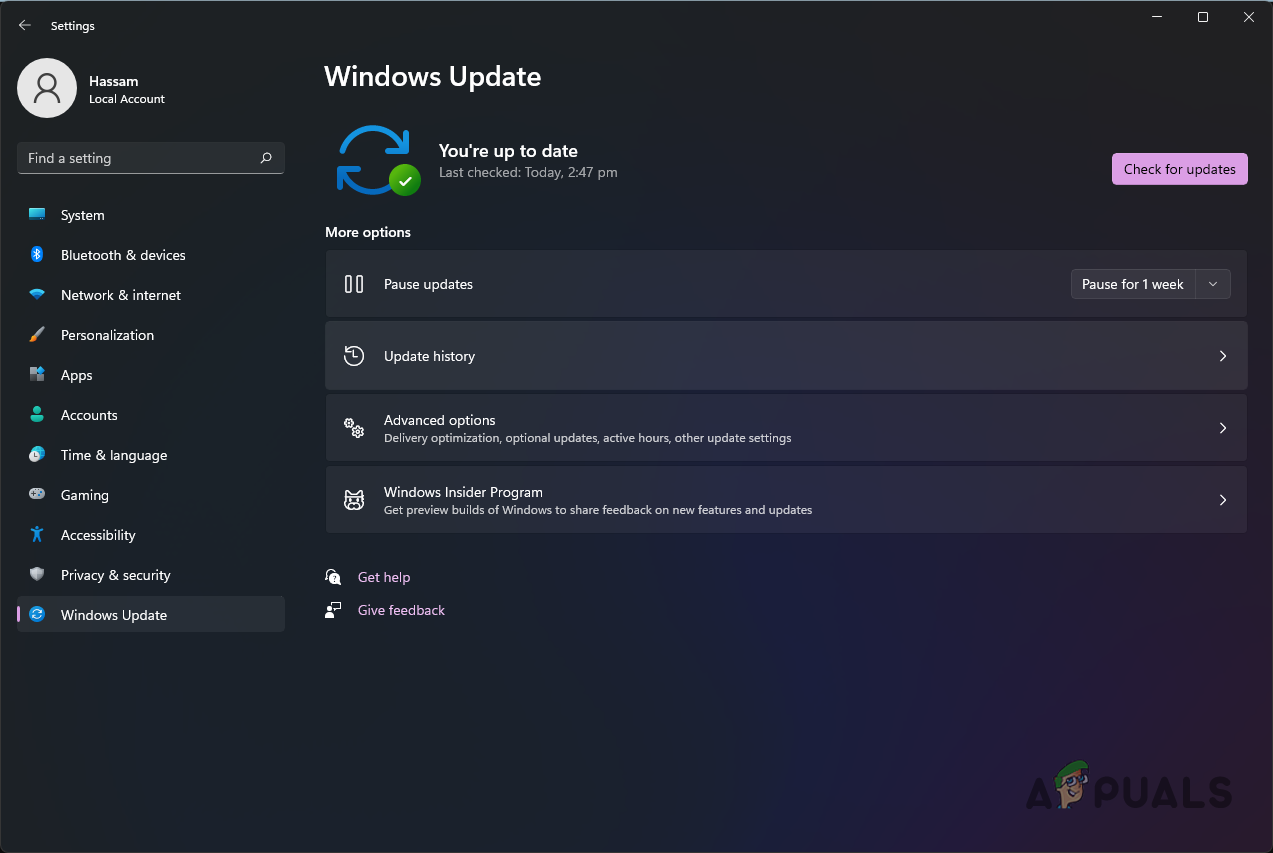Open the Pause updates duration dropdown
The height and width of the screenshot is (853, 1273).
(x=1212, y=284)
